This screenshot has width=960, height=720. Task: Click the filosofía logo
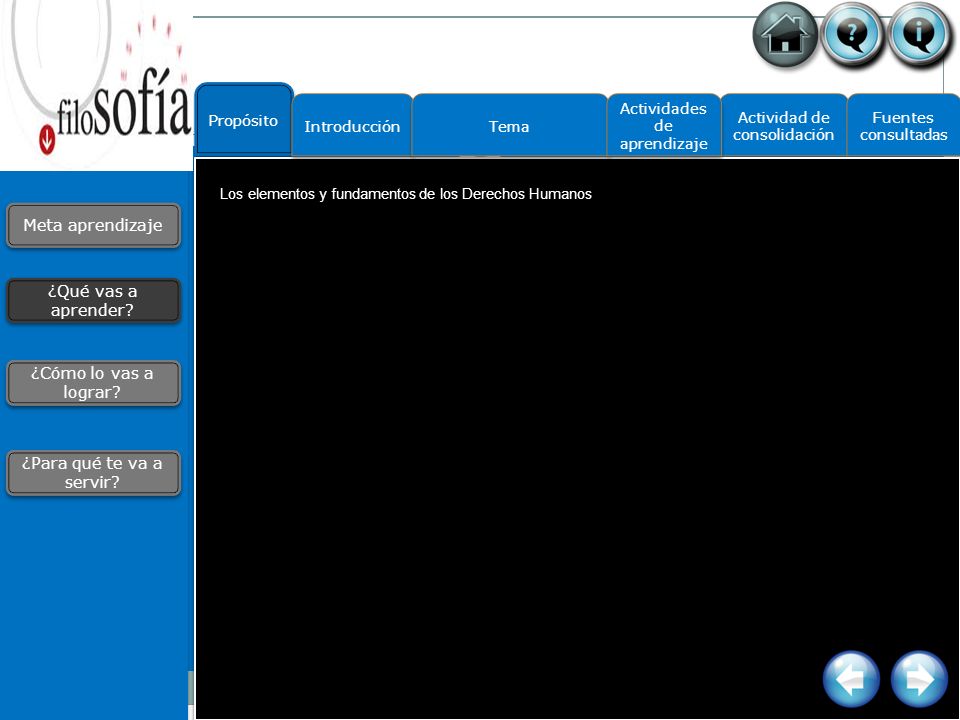coord(115,109)
